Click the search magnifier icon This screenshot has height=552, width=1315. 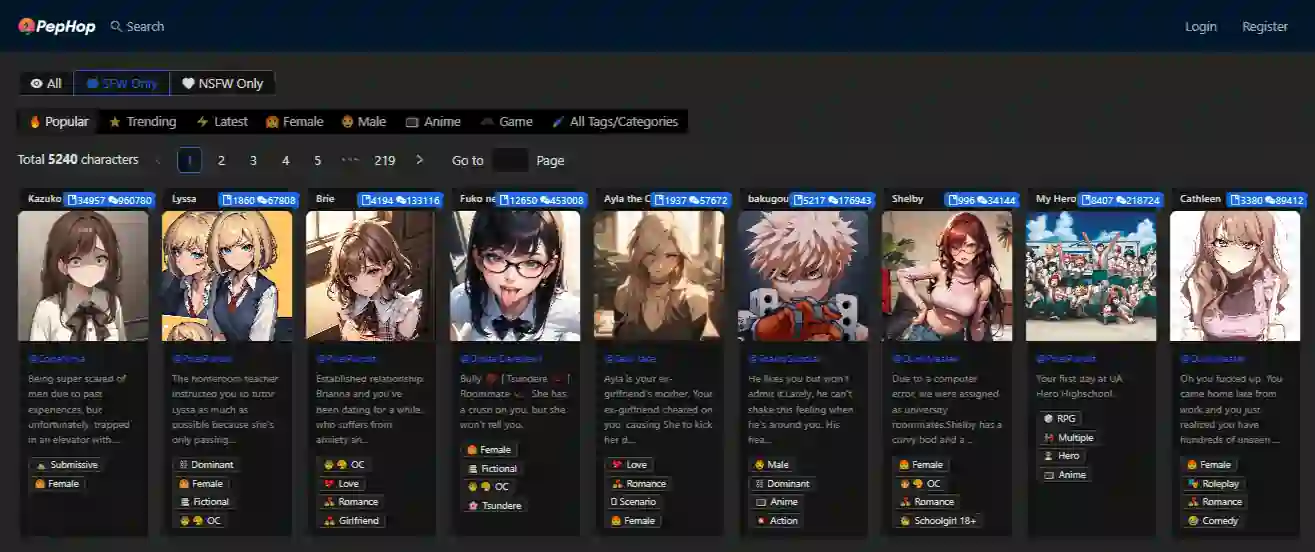(116, 27)
